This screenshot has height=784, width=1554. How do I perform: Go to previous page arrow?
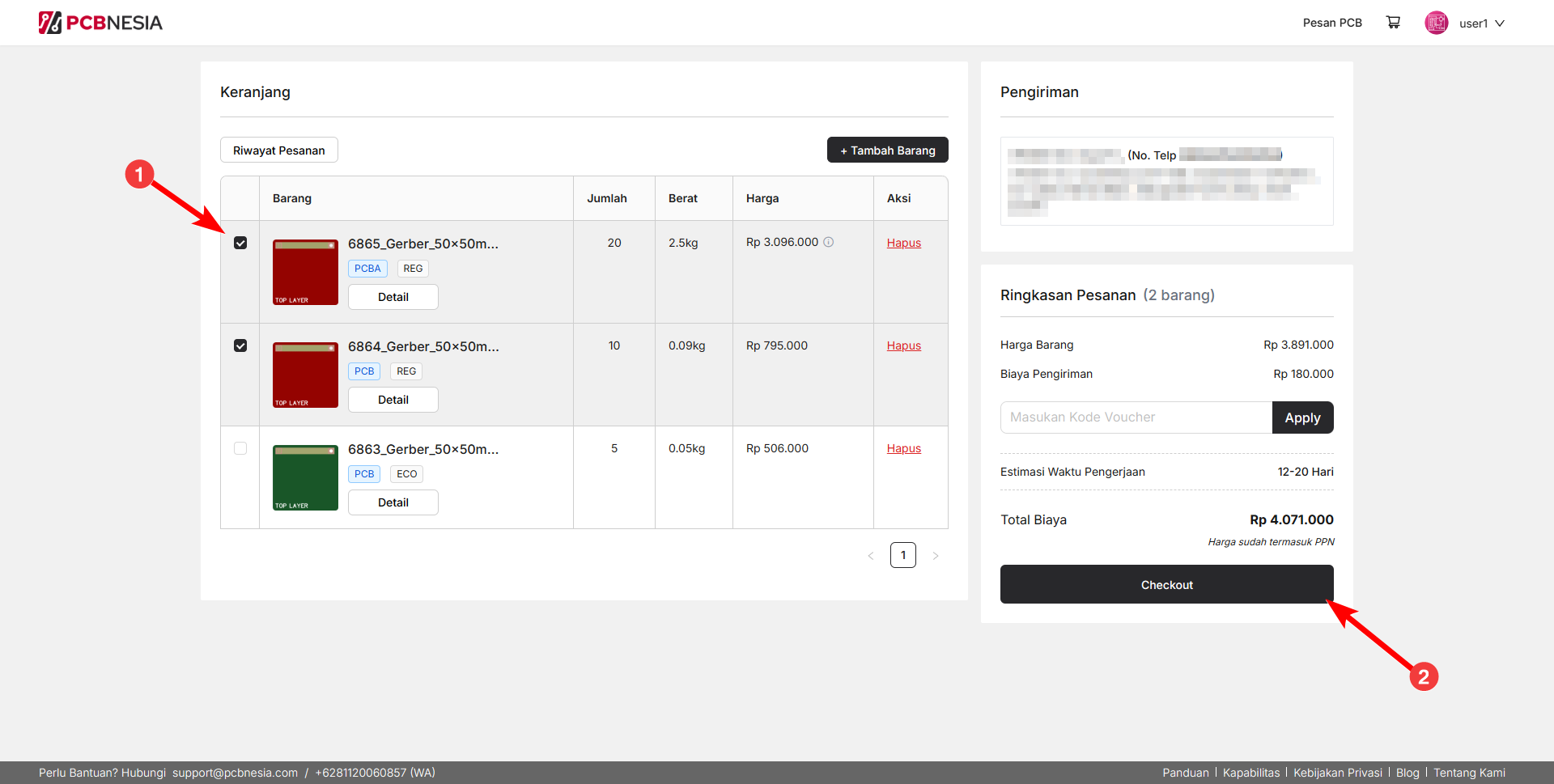point(871,556)
